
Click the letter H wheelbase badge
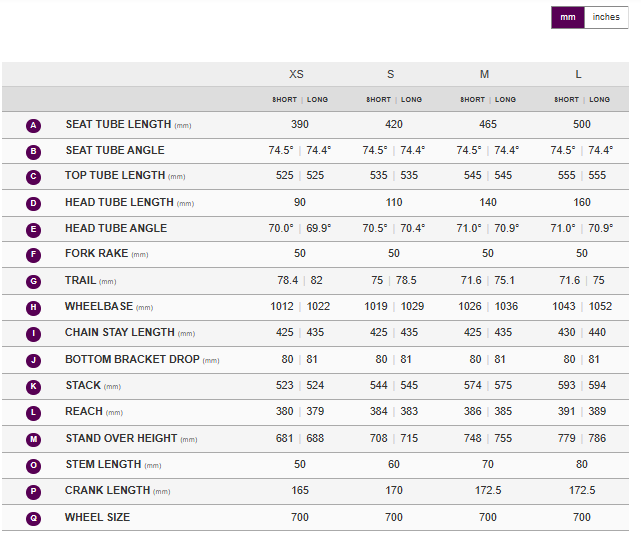pos(34,307)
